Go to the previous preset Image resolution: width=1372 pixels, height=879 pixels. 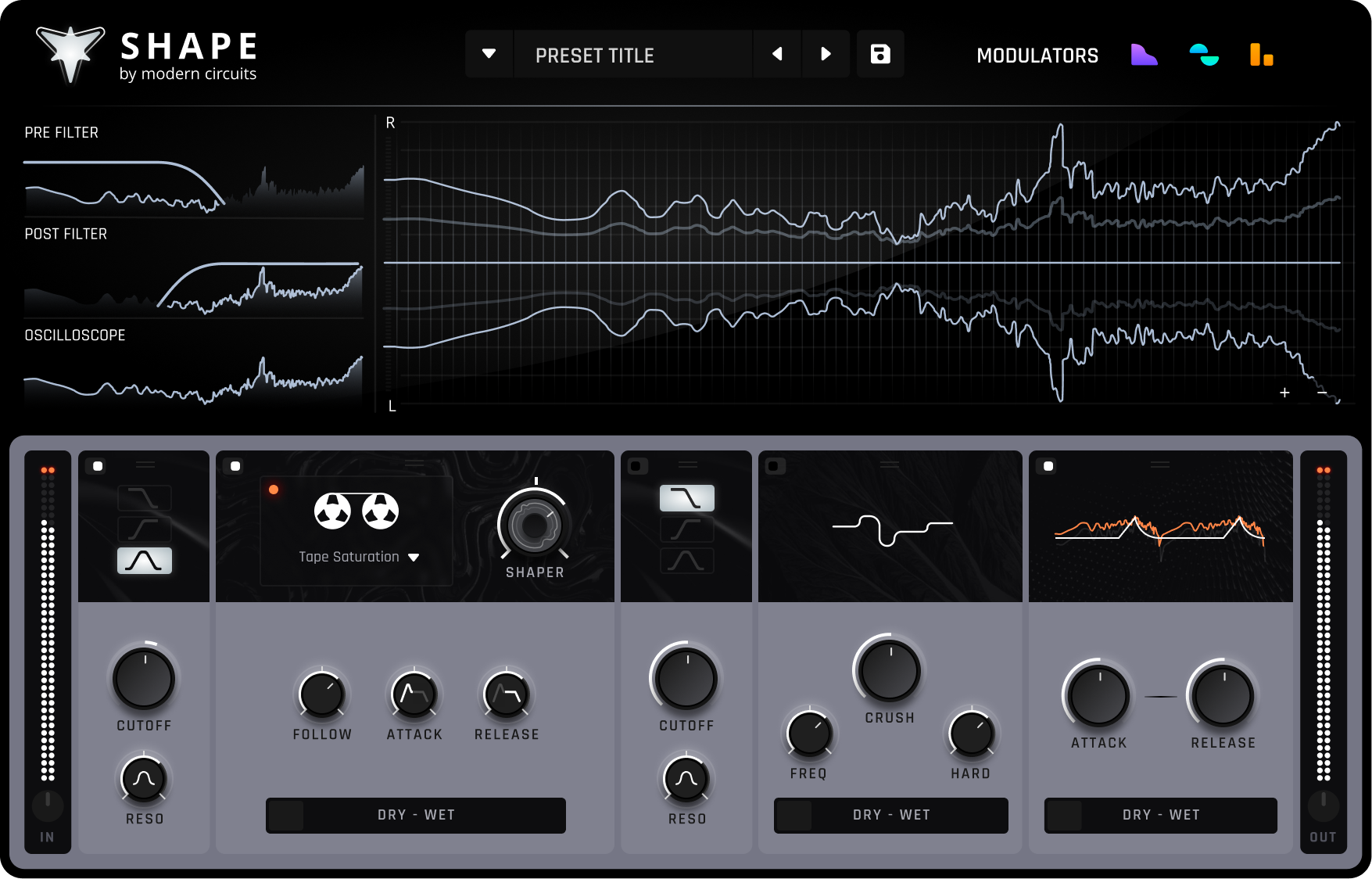777,54
